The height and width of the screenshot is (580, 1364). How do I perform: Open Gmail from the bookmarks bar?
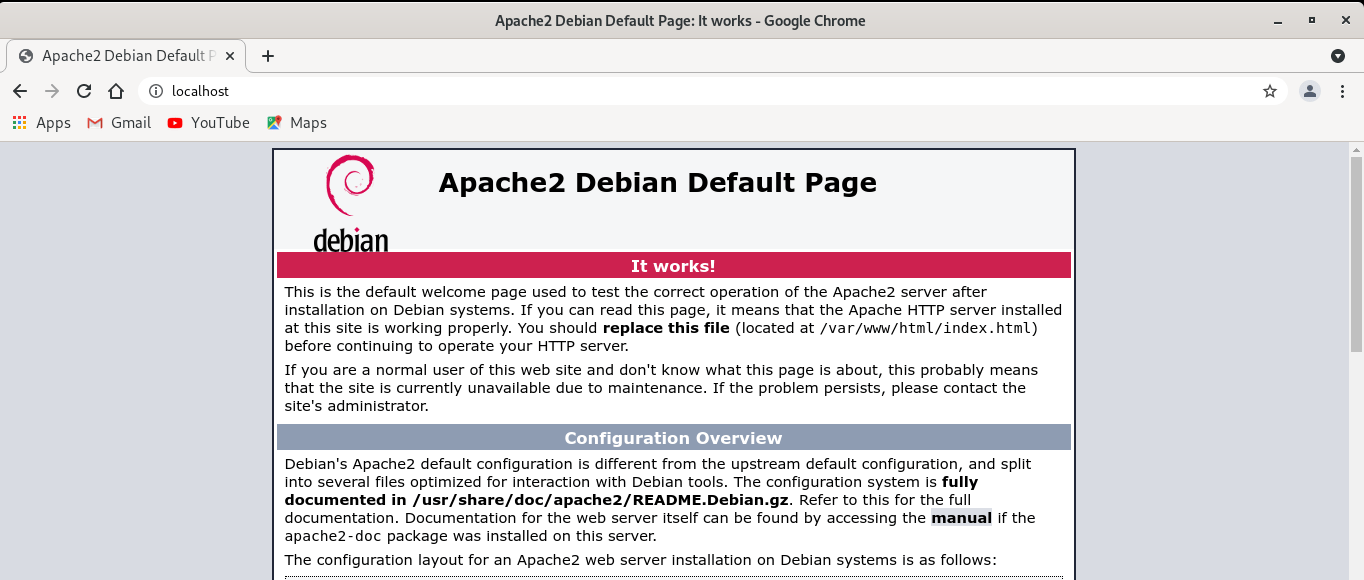118,122
